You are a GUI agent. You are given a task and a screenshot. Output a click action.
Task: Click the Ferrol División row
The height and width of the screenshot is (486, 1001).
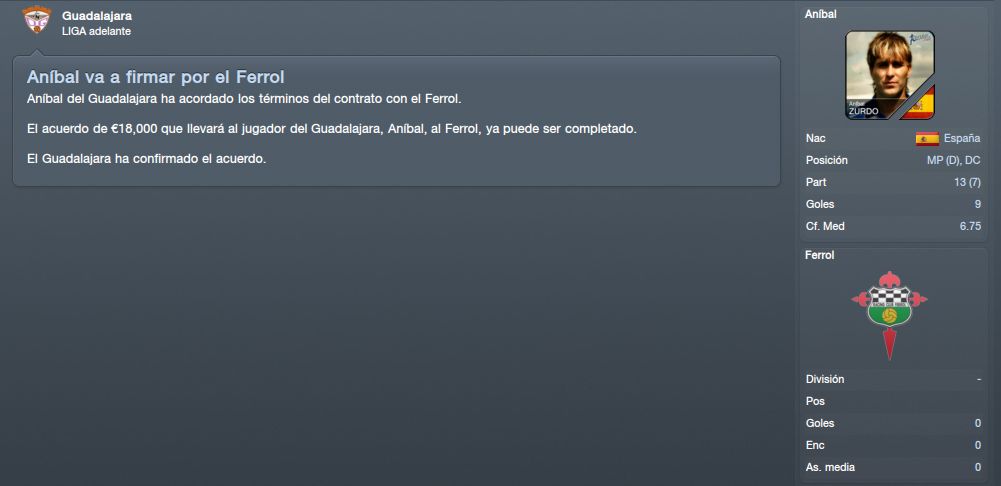893,379
